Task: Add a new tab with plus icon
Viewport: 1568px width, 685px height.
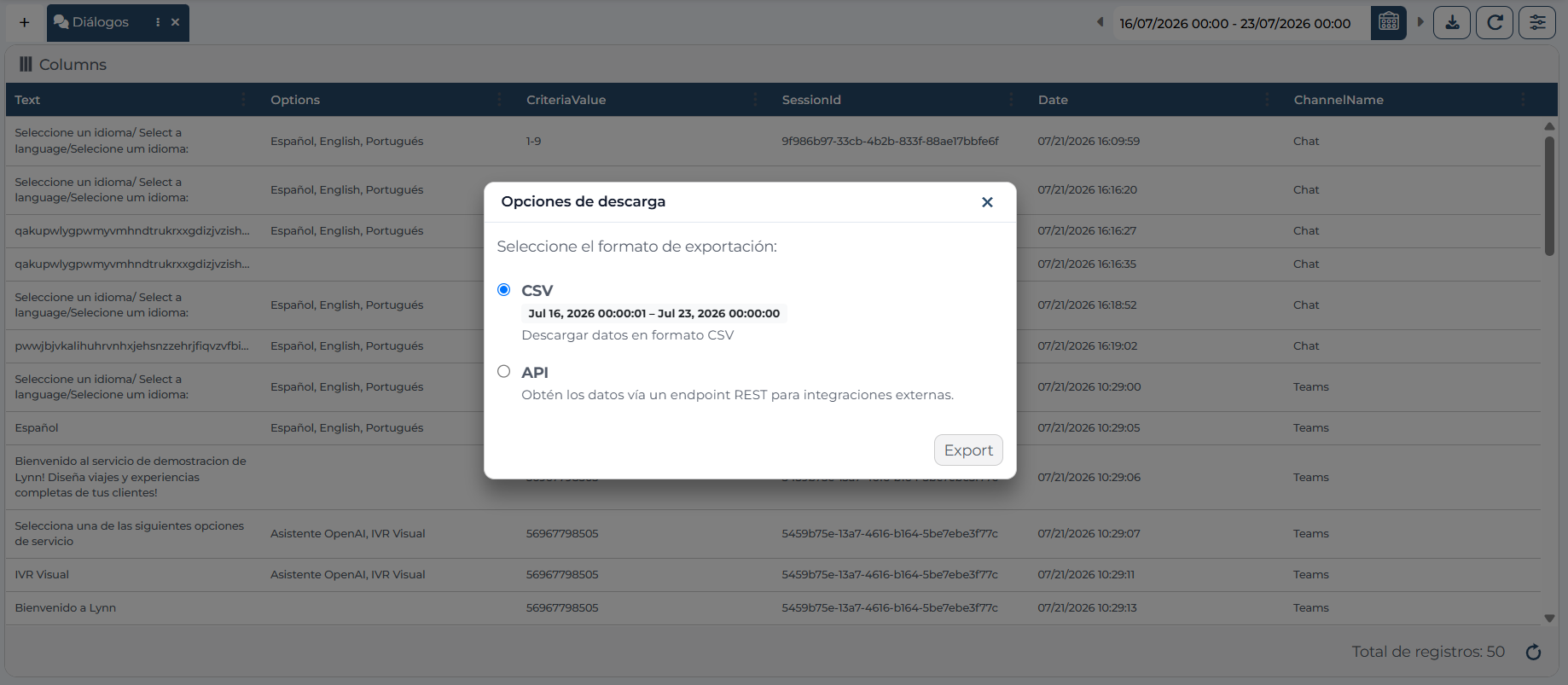Action: tap(25, 22)
